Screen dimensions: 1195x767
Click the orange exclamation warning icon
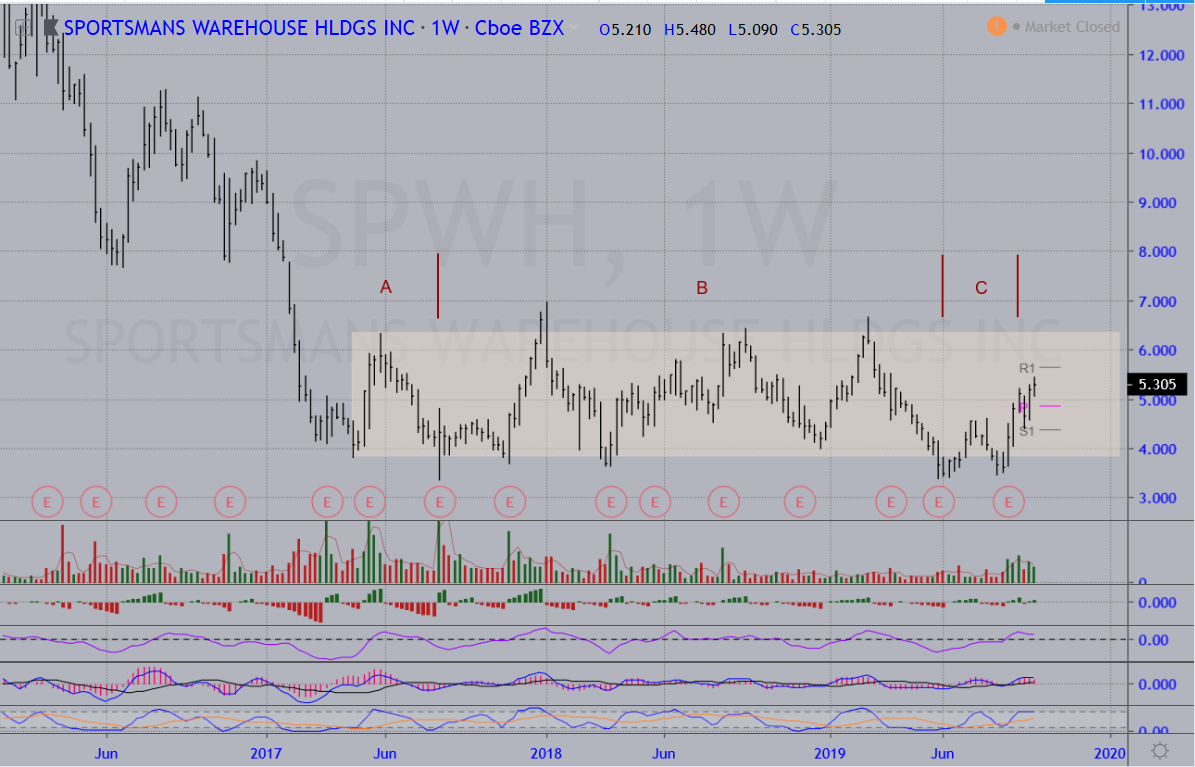997,26
